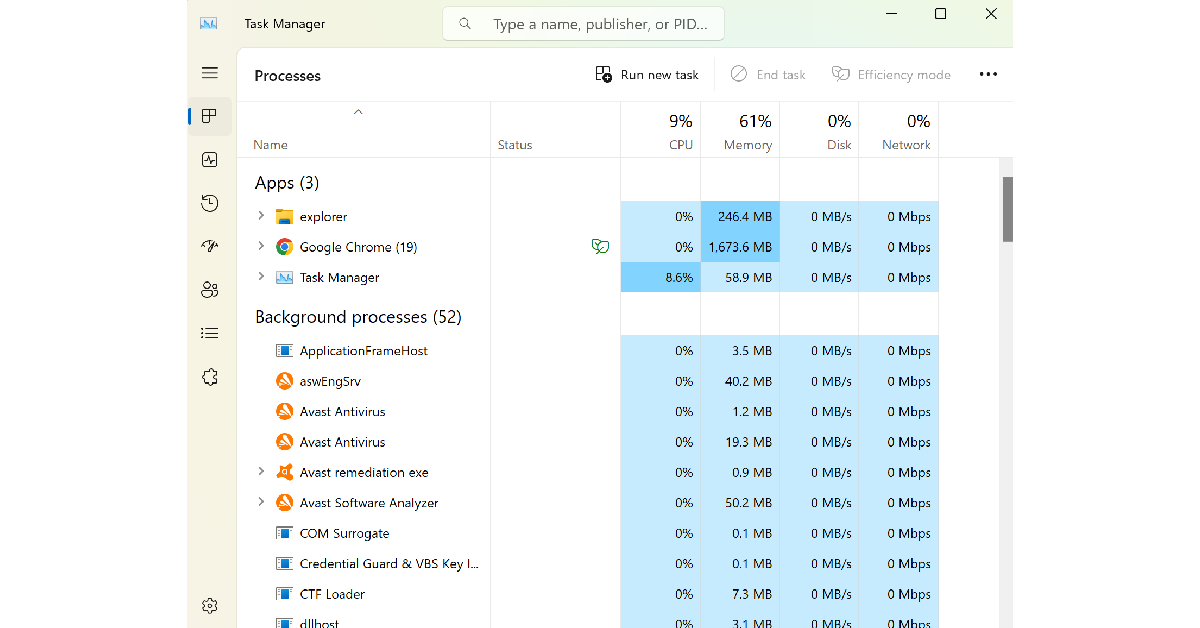Expand the Google Chrome process group
The height and width of the screenshot is (628, 1200).
coord(261,247)
